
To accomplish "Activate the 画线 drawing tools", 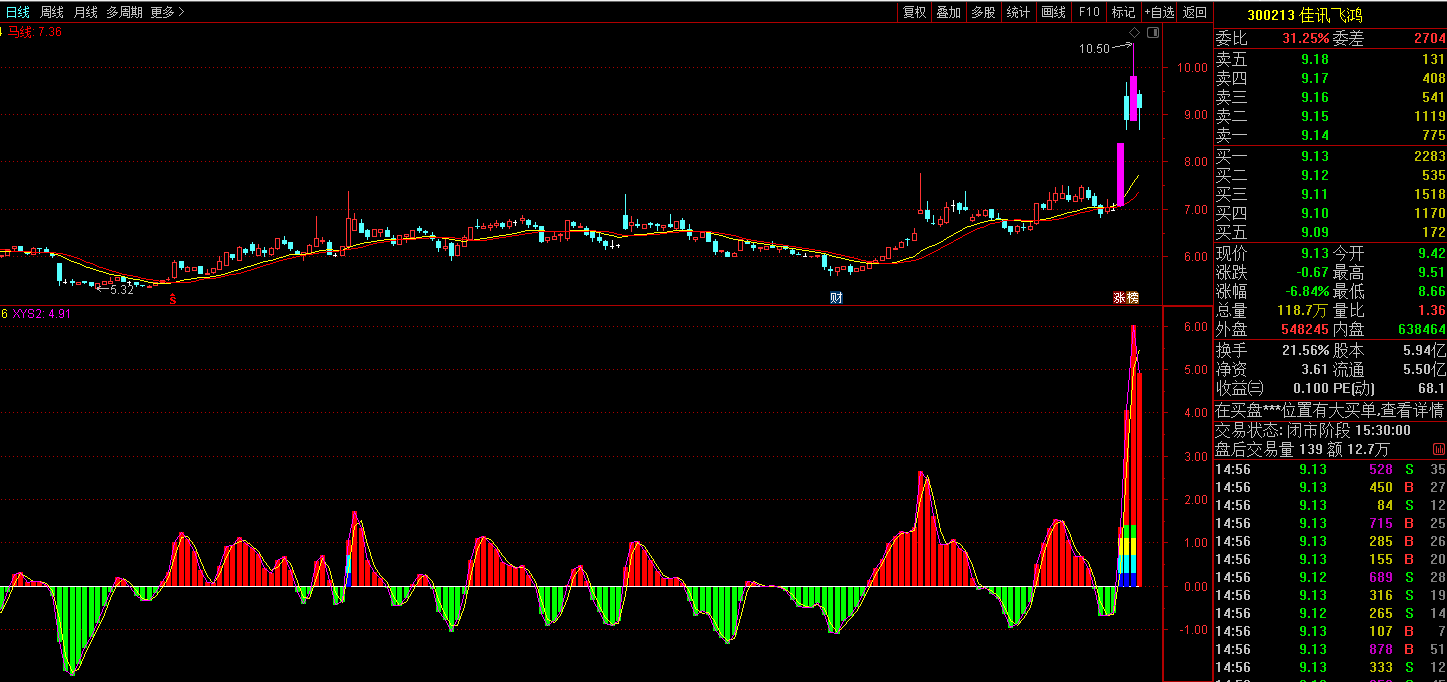I will pyautogui.click(x=1053, y=12).
